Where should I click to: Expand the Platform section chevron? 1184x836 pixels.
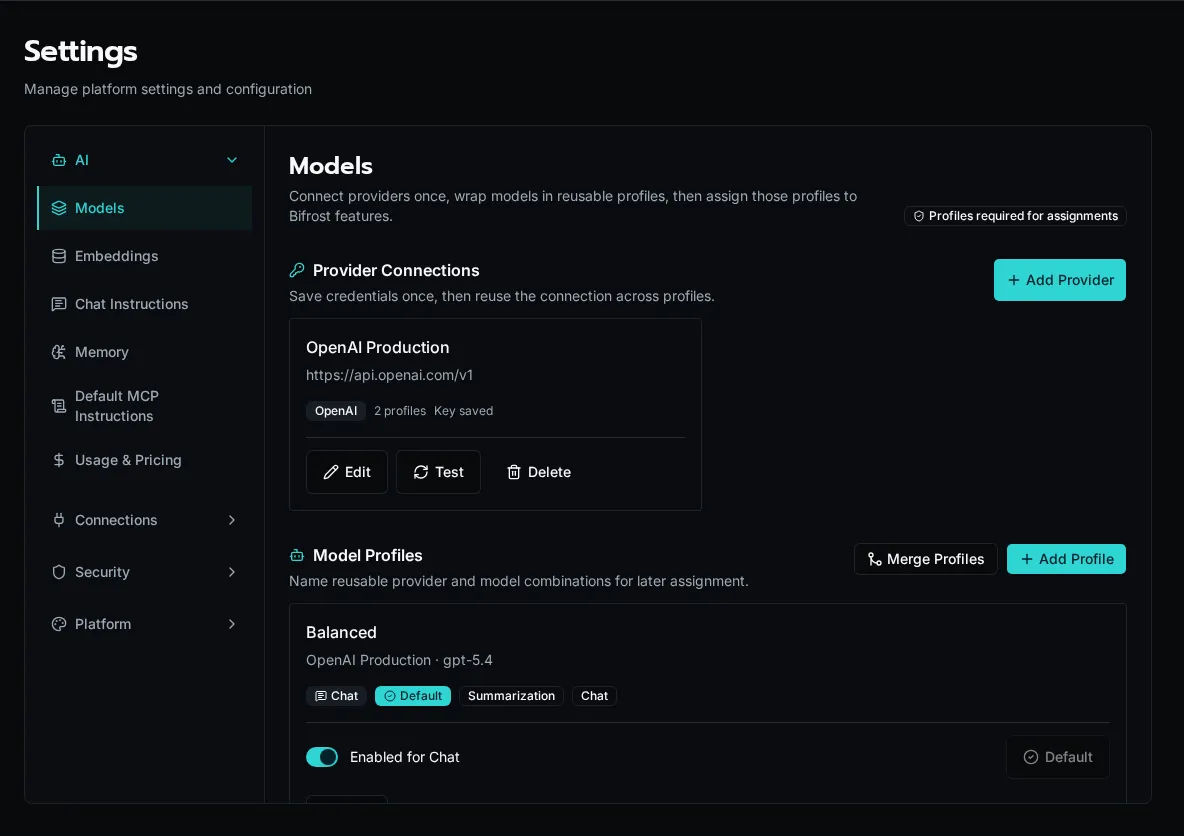click(232, 624)
